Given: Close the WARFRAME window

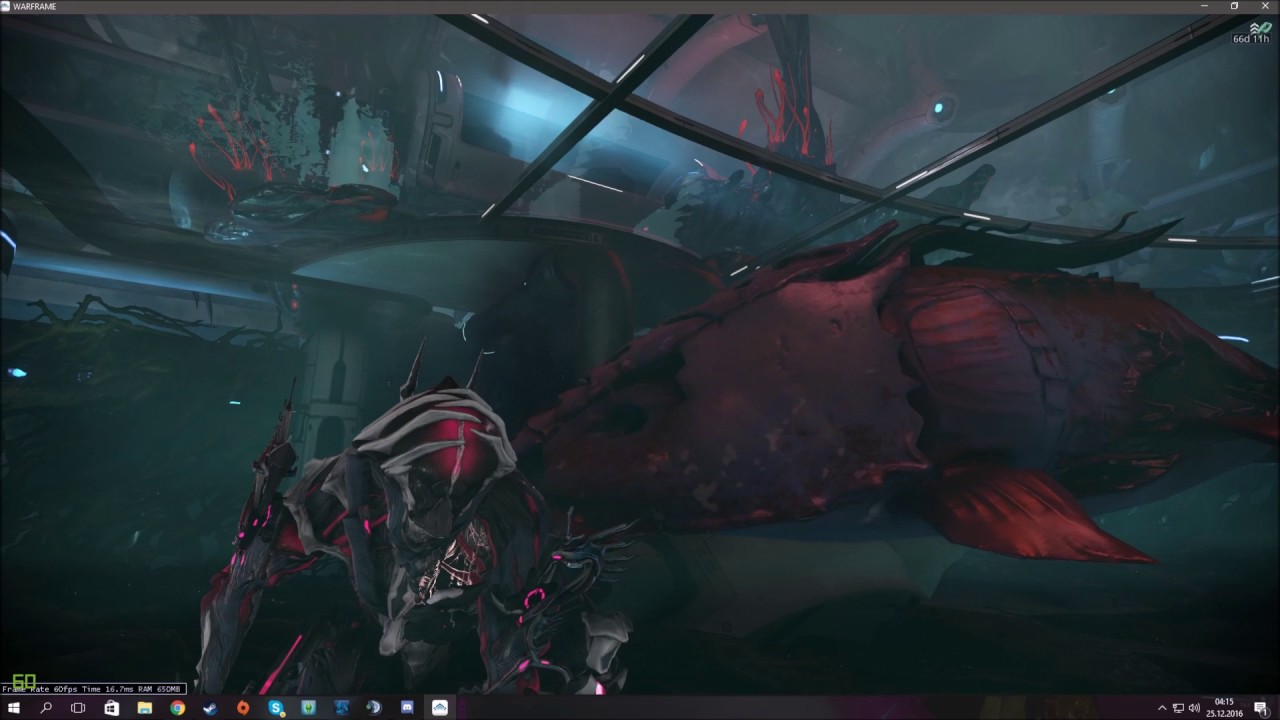Looking at the screenshot, I should [x=1264, y=6].
